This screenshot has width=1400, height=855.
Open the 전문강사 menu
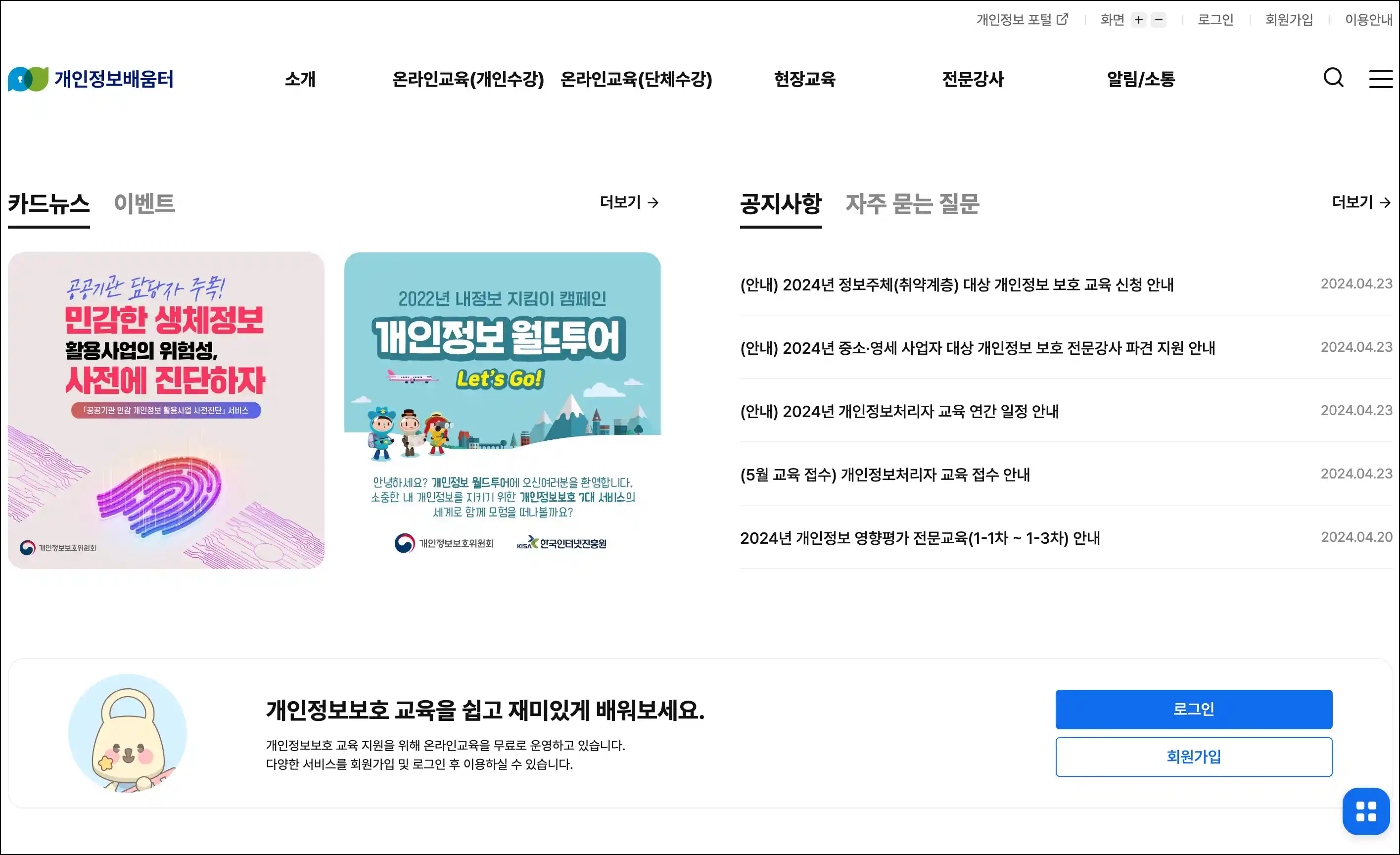pyautogui.click(x=972, y=79)
